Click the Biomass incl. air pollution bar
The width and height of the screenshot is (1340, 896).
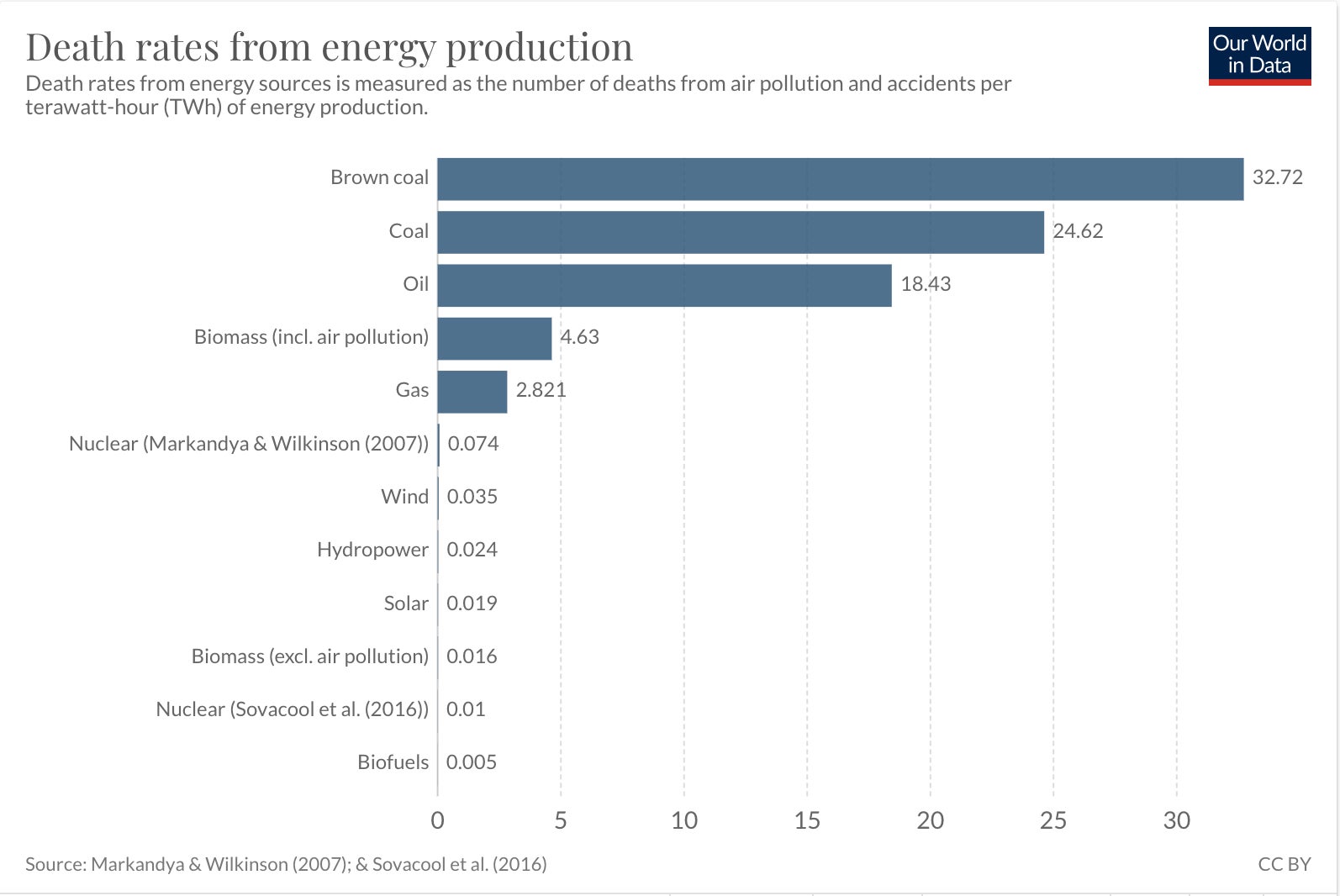coord(495,339)
